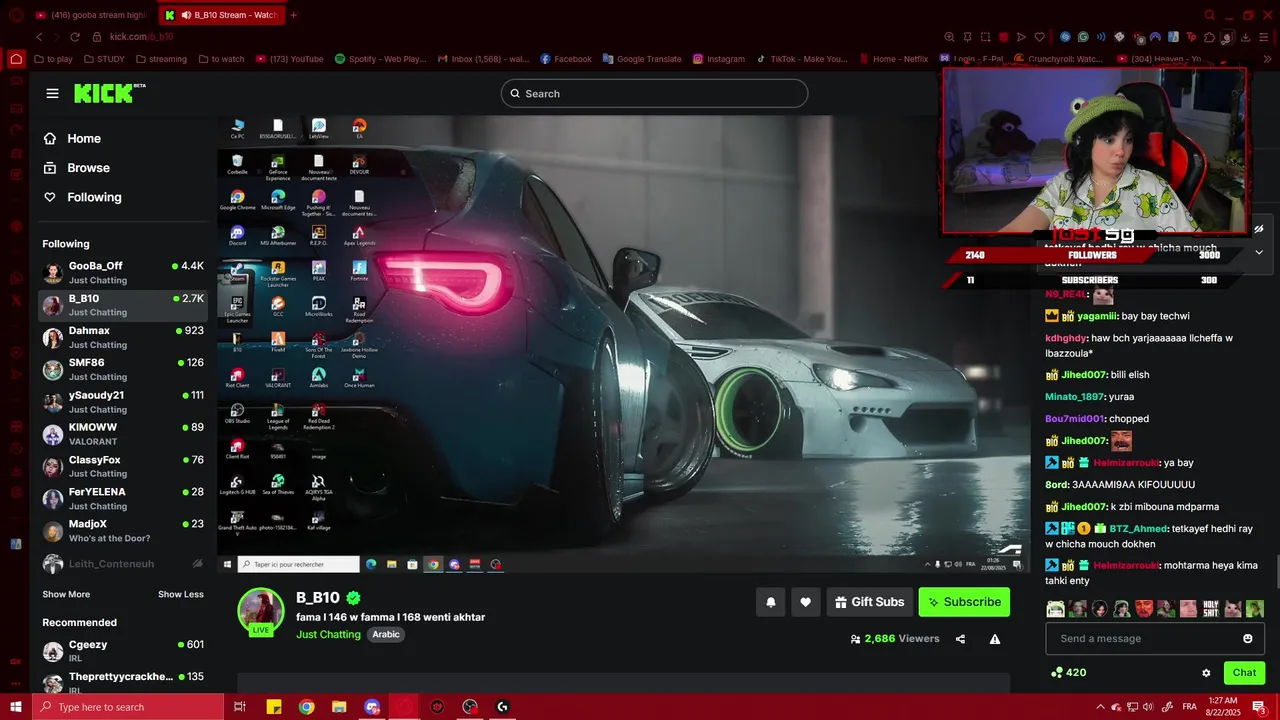Click the Just Chatting category link
Viewport: 1280px width, 720px height.
(x=328, y=635)
